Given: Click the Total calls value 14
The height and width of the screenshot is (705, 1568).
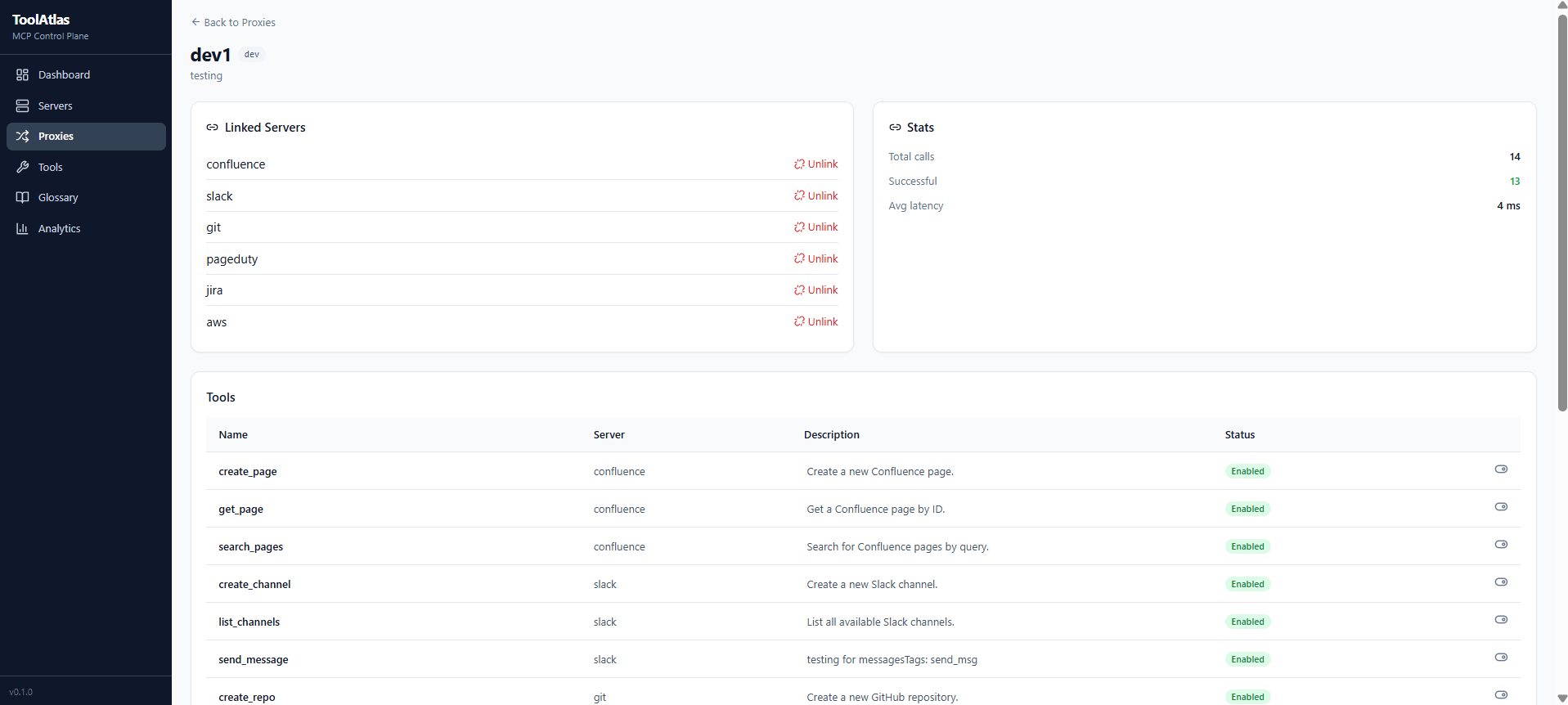Looking at the screenshot, I should pos(1515,156).
